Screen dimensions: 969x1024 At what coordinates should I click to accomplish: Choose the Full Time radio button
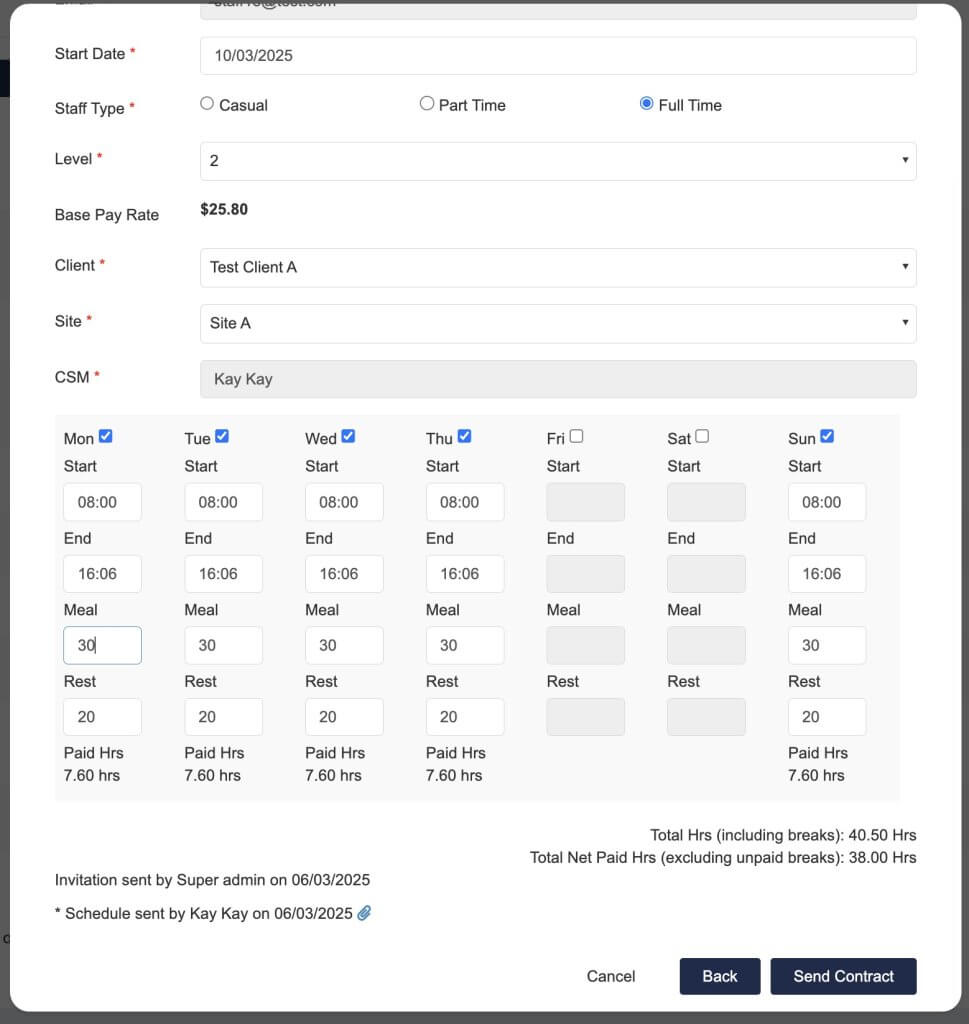pyautogui.click(x=646, y=103)
